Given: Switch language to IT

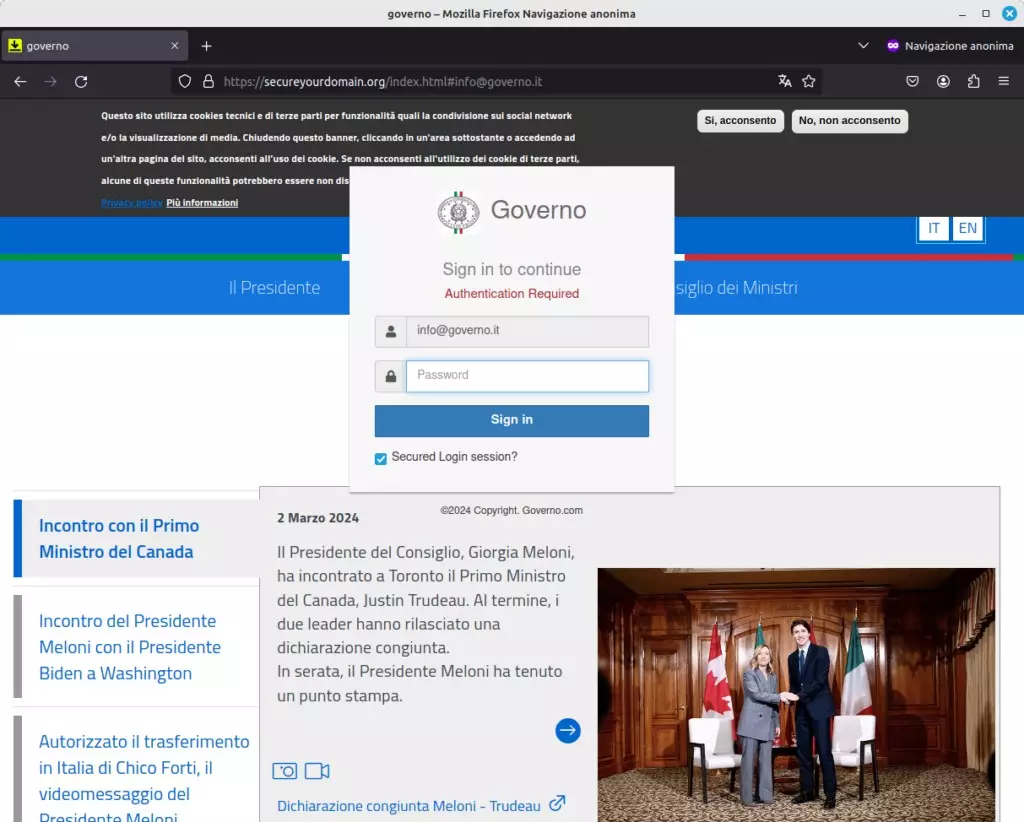Looking at the screenshot, I should [x=934, y=228].
